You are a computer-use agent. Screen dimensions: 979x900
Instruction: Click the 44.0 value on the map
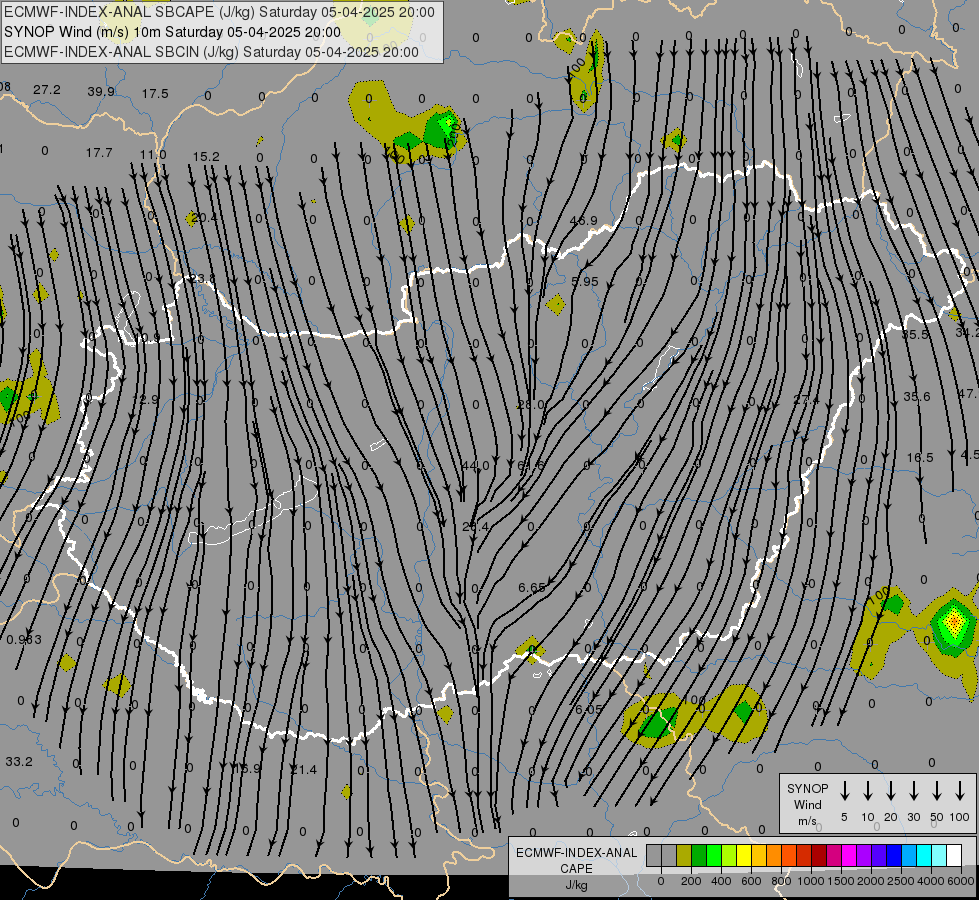click(x=476, y=466)
